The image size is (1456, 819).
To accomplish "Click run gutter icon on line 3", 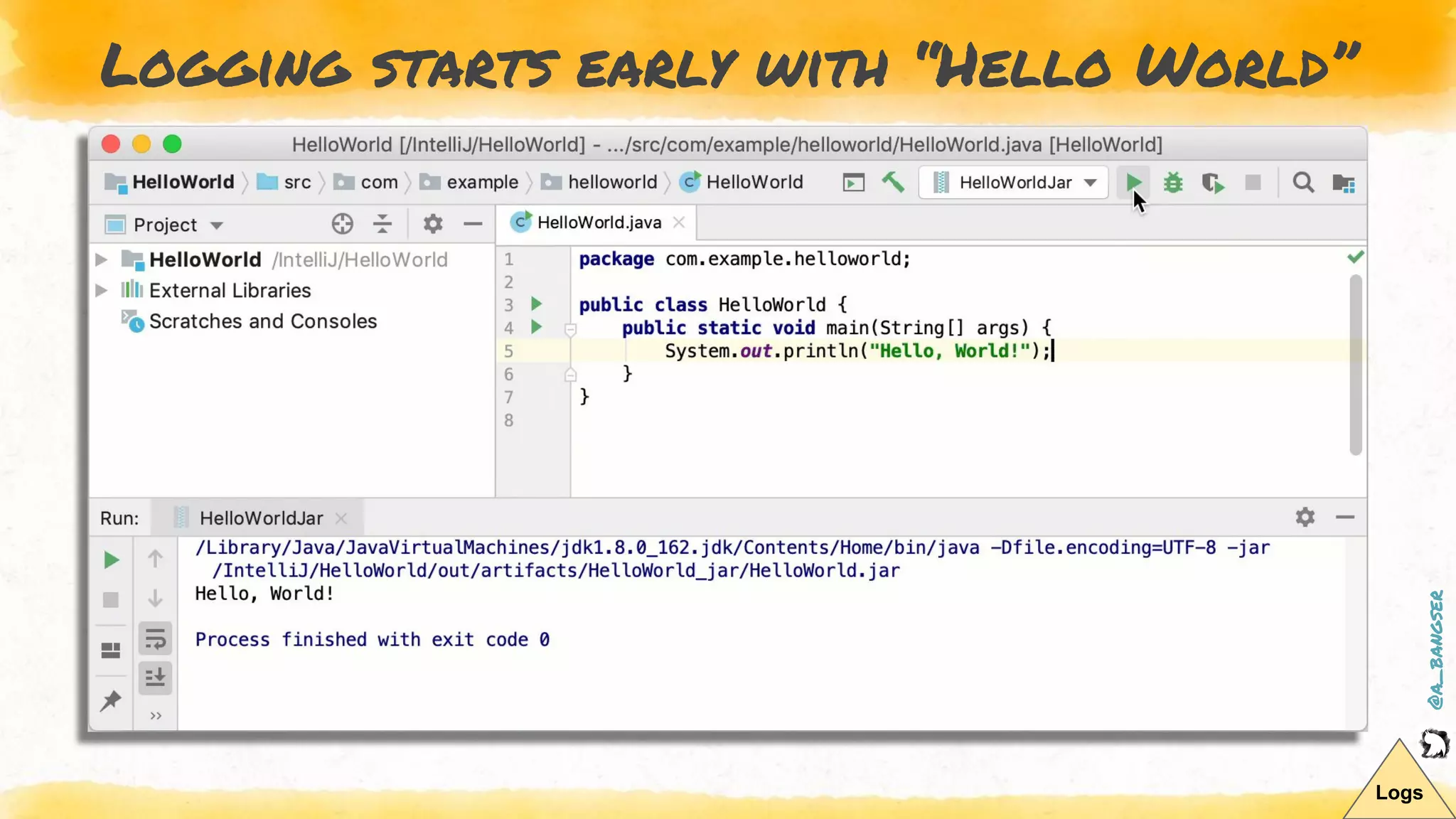I will click(537, 304).
